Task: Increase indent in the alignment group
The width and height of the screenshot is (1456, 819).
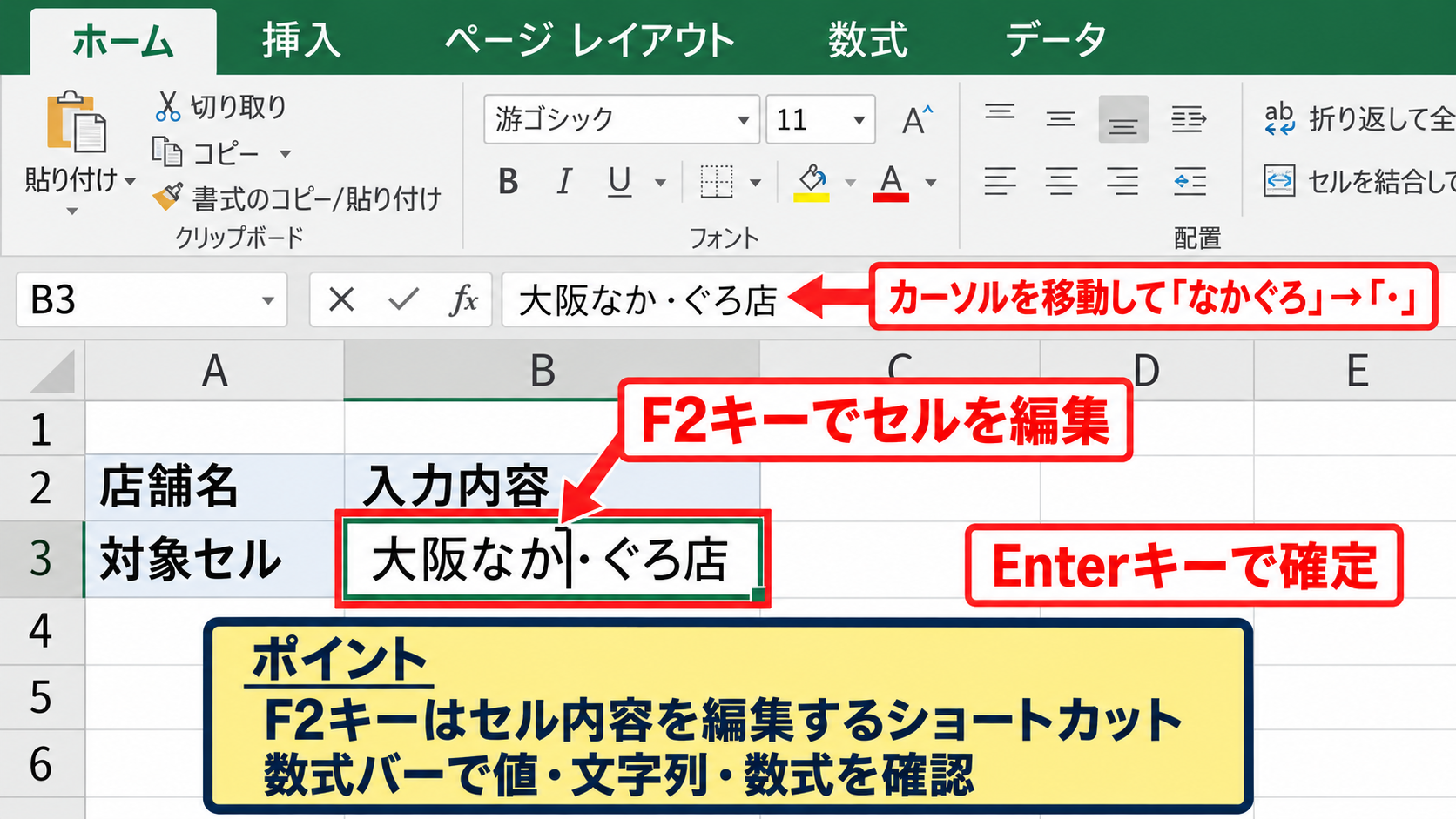Action: (x=1189, y=119)
